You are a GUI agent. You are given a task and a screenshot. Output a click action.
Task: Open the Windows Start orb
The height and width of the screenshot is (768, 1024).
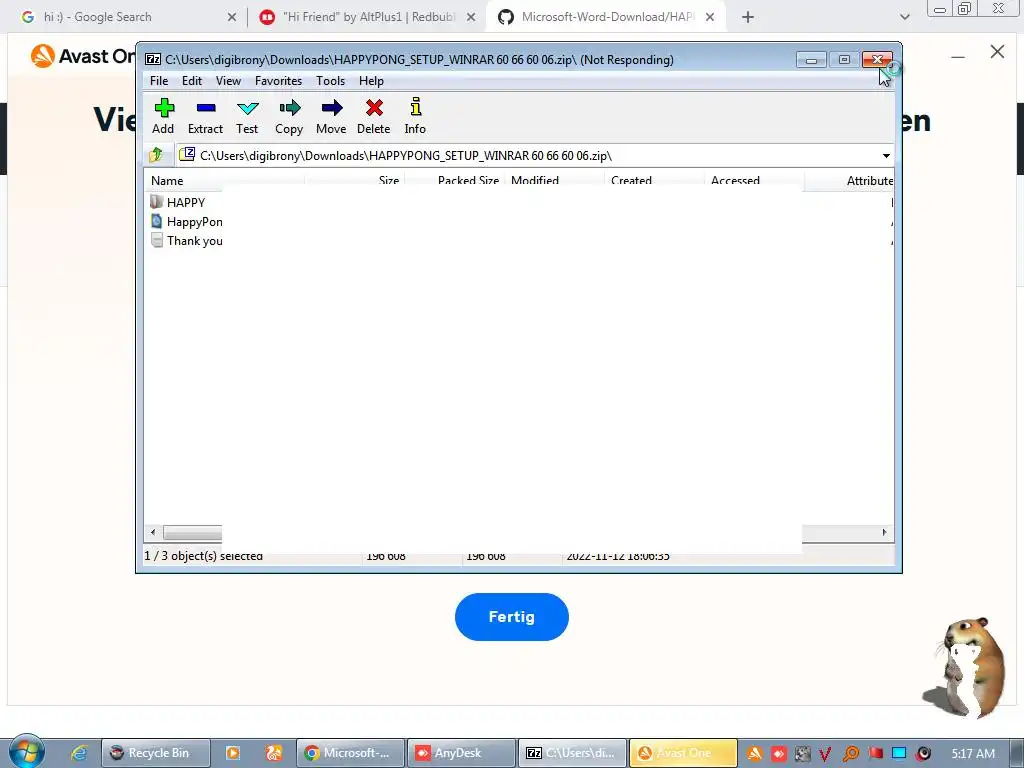(x=27, y=752)
